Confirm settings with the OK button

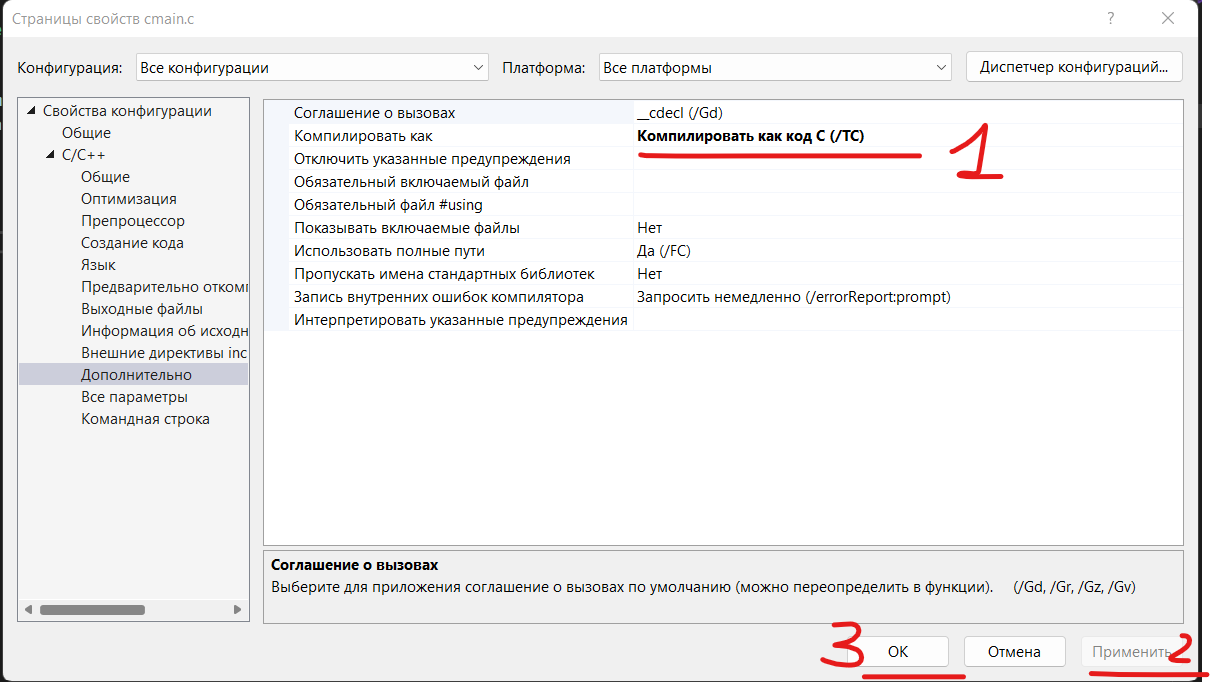[898, 651]
